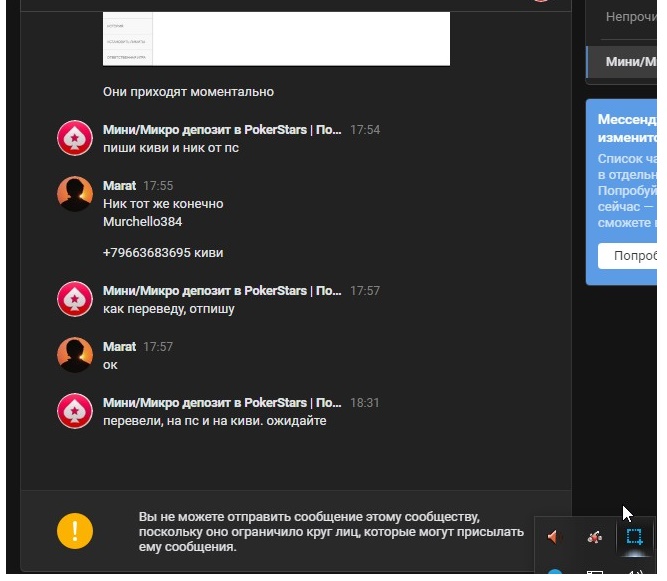The width and height of the screenshot is (667, 581).
Task: Open the attached screenshot image thumbnail
Action: pyautogui.click(x=276, y=39)
